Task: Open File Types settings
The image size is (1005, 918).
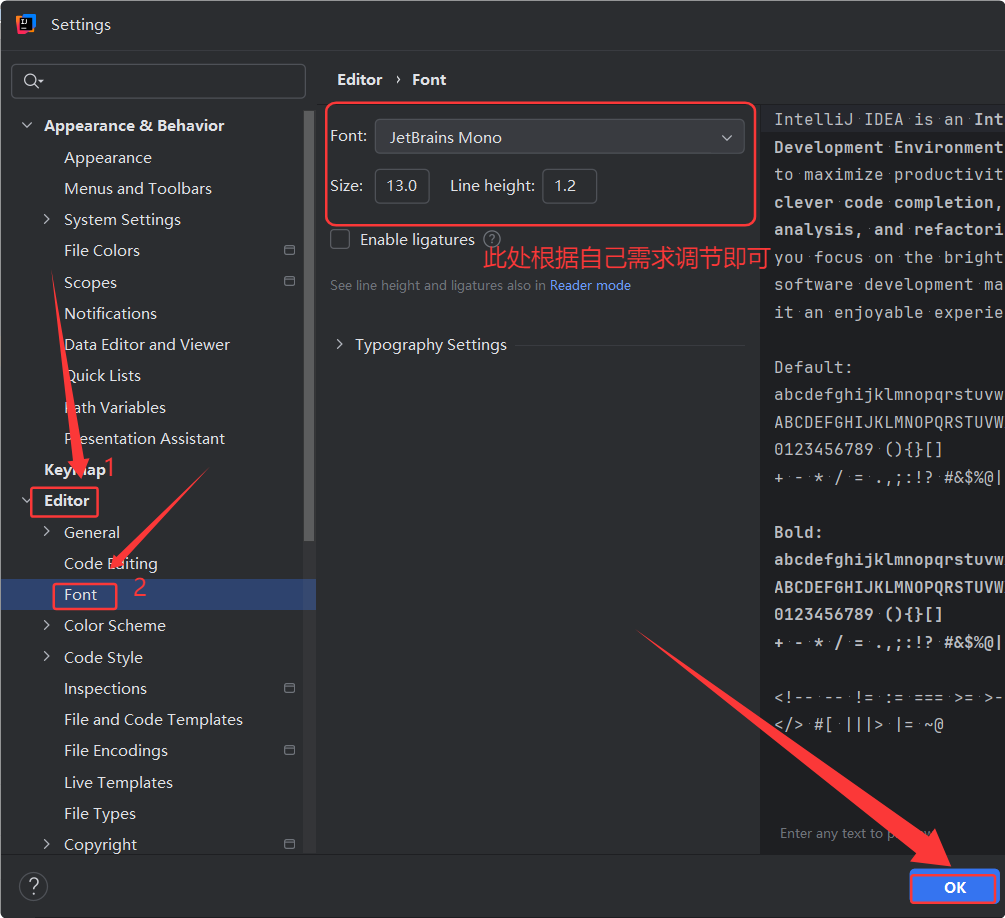Action: (100, 814)
